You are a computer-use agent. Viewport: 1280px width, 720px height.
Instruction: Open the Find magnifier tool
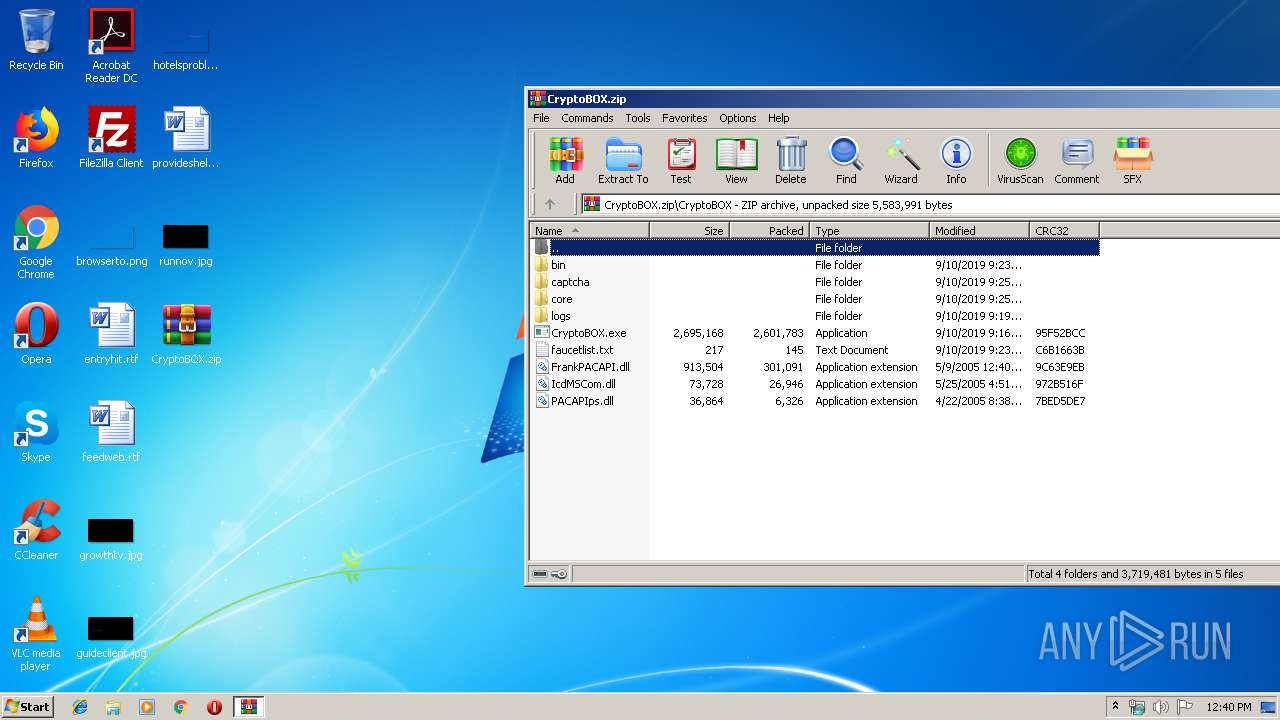(846, 161)
